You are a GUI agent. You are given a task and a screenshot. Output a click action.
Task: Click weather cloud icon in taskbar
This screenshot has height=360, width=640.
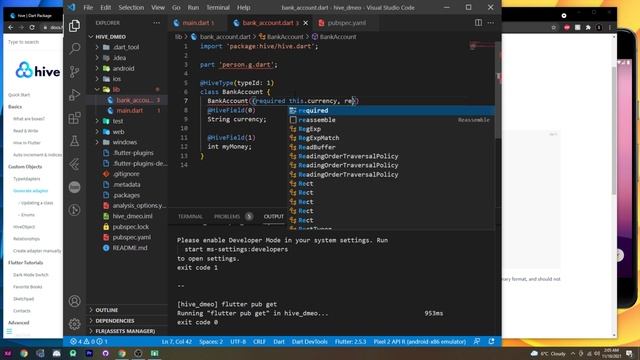click(534, 353)
